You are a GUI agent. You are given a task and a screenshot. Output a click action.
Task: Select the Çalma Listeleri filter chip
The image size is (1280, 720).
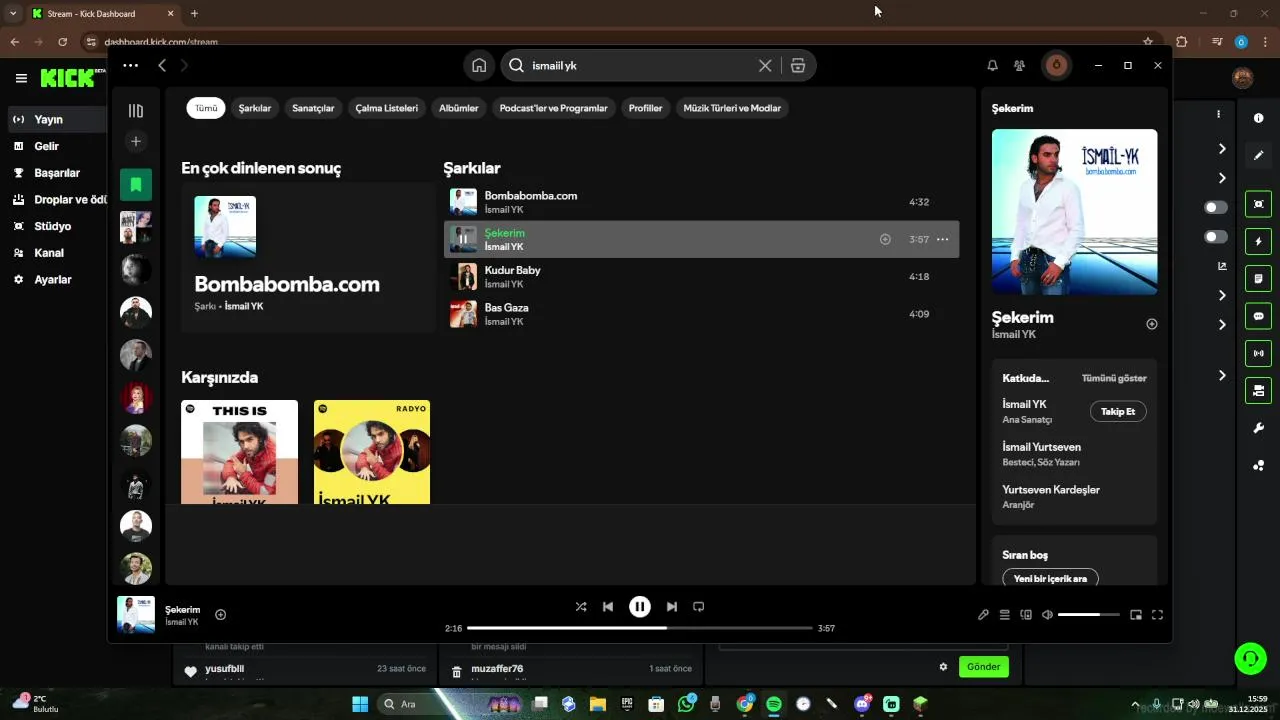[387, 108]
